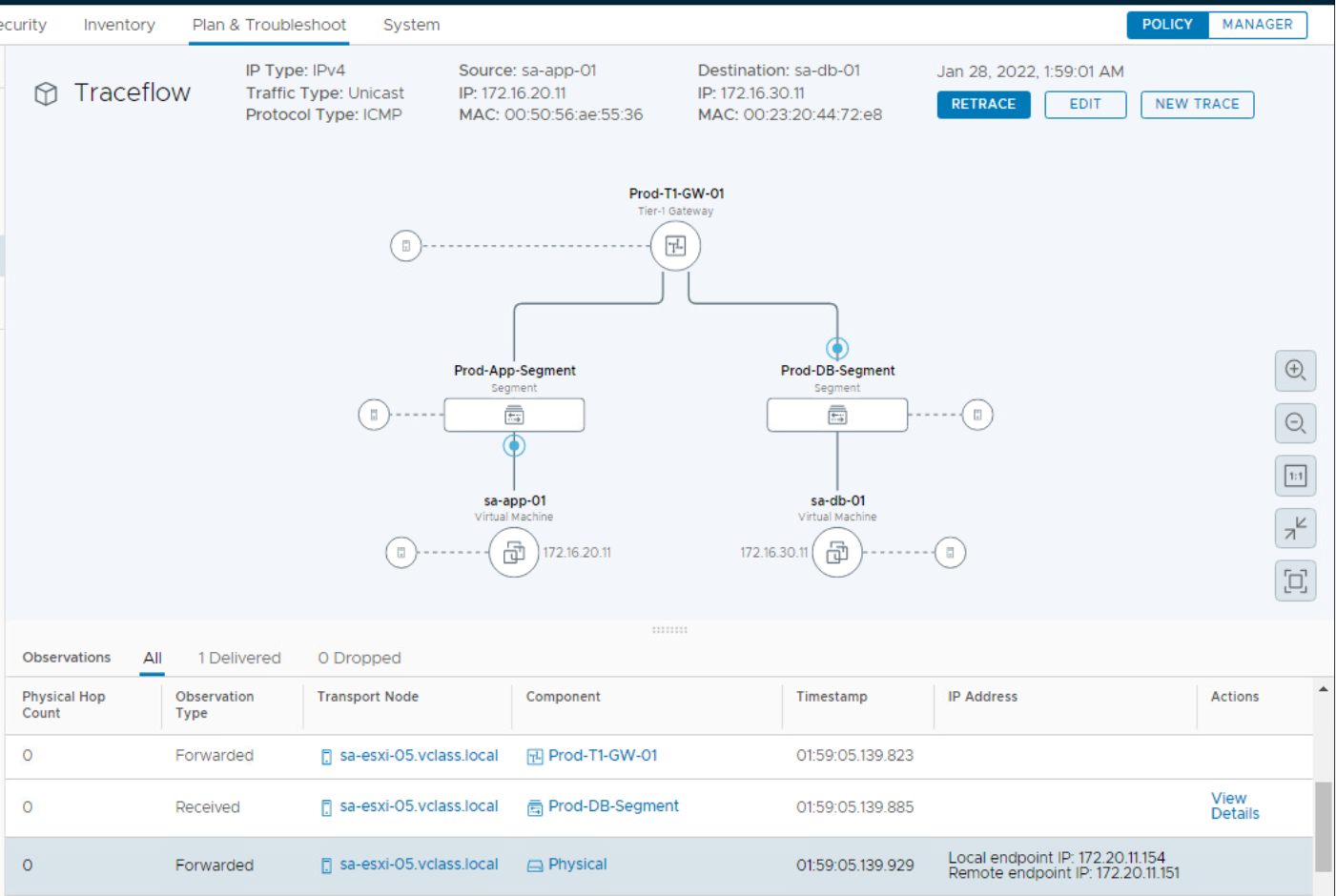
Task: Select the sa-db-01 virtual machine icon
Action: [x=836, y=552]
